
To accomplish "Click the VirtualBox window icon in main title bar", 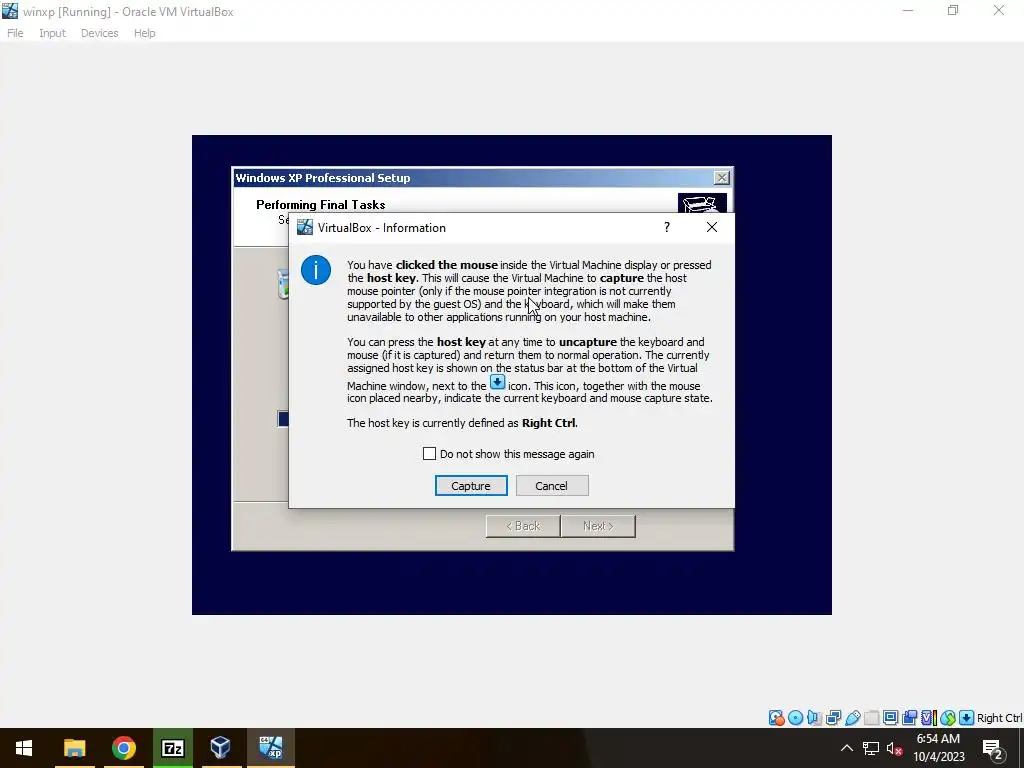I will [x=10, y=10].
